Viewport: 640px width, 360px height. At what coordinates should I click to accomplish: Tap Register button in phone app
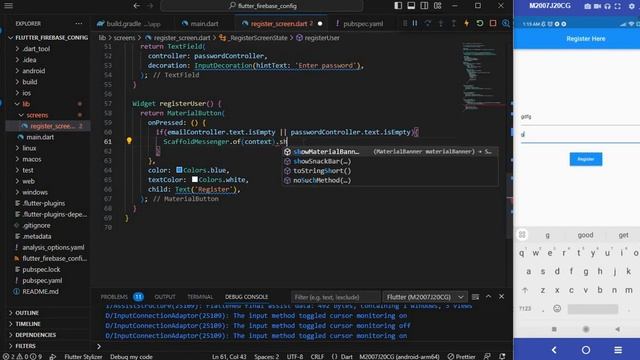click(x=586, y=159)
